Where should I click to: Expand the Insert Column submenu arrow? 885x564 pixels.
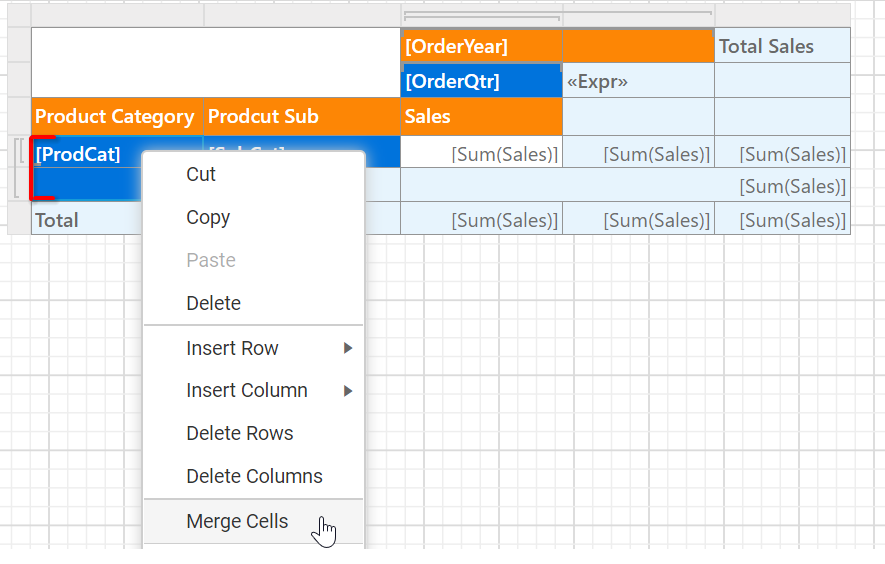click(348, 391)
